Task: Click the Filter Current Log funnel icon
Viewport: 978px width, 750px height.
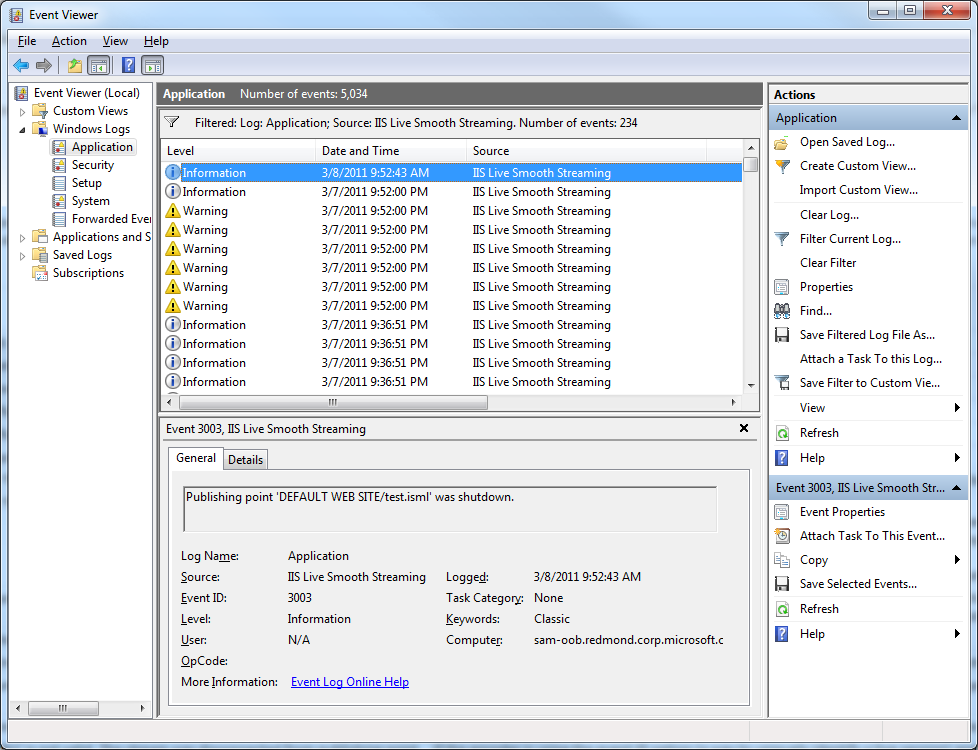Action: point(782,239)
